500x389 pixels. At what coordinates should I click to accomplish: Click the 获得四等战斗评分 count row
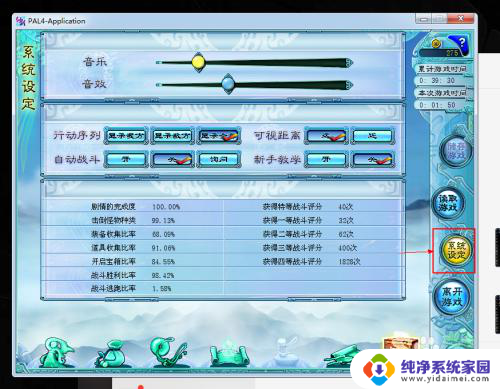[x=313, y=261]
